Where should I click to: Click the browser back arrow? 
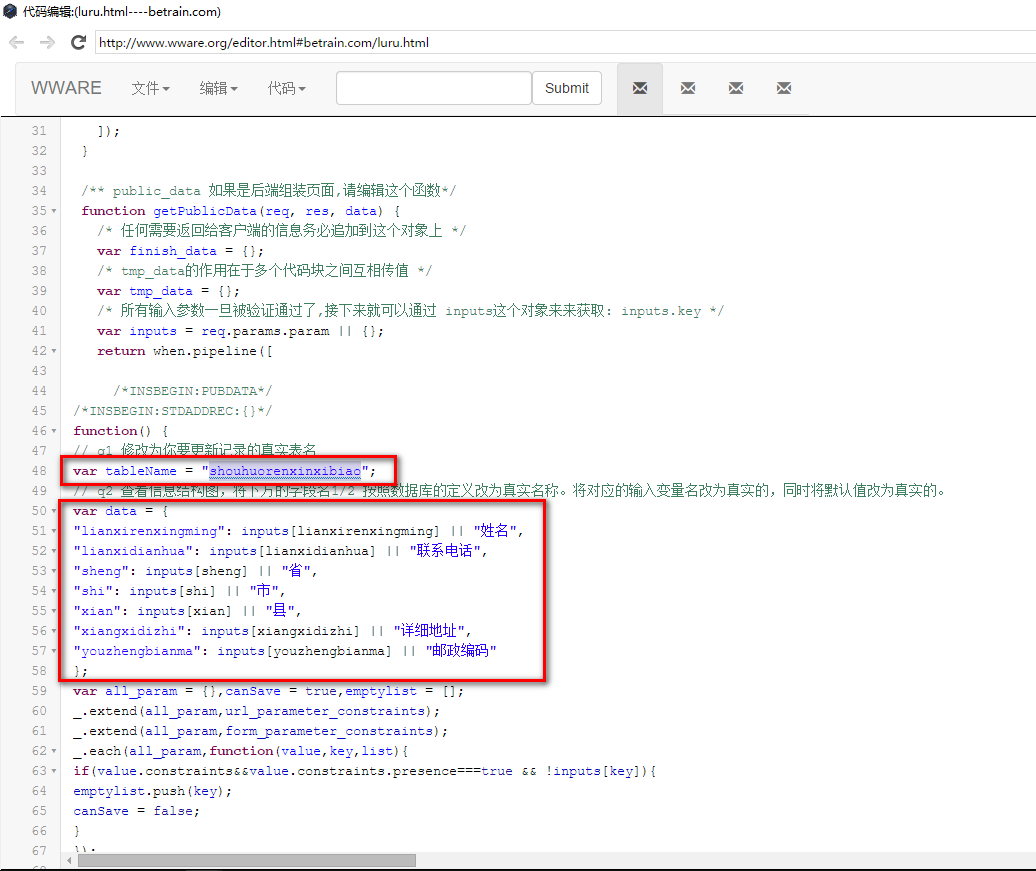click(17, 43)
